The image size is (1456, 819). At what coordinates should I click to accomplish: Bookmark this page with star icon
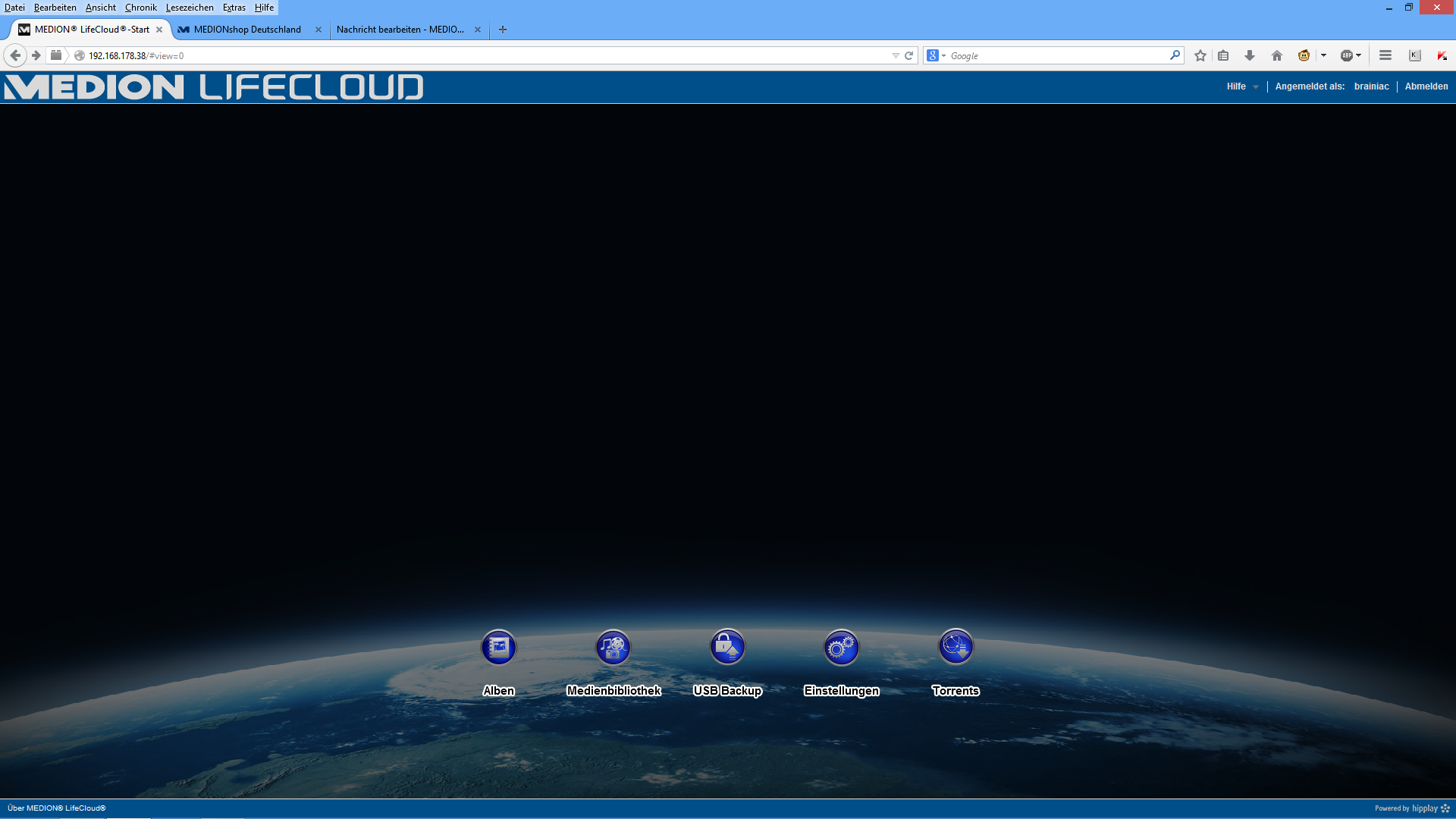(x=1200, y=55)
